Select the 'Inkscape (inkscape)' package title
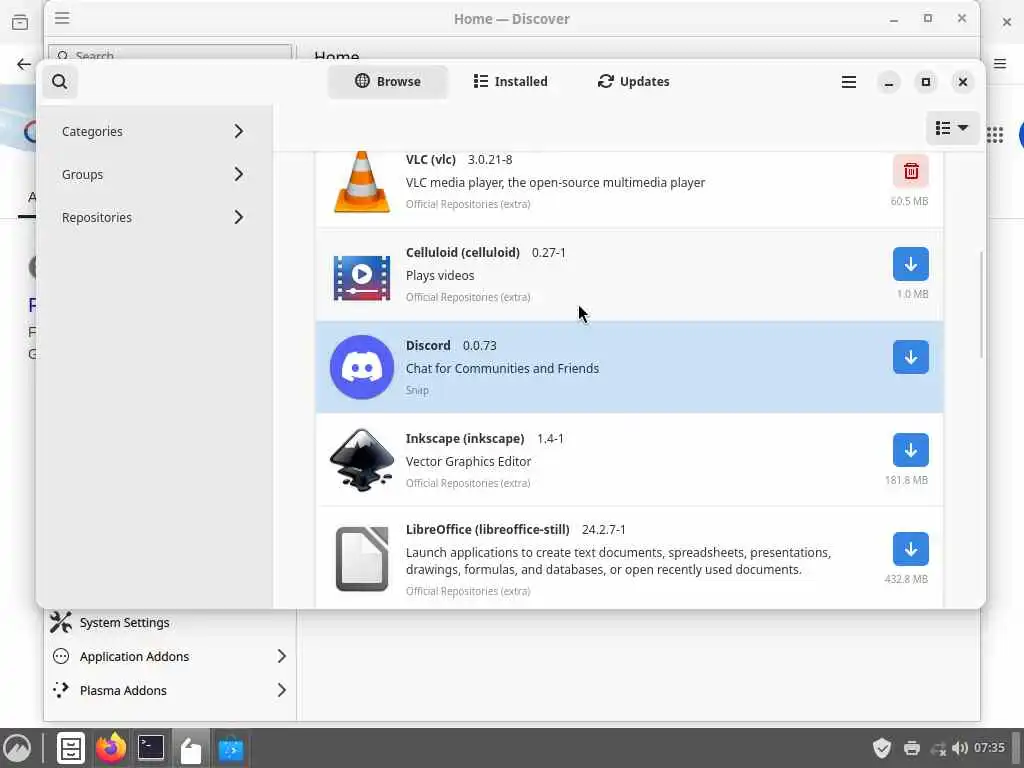 tap(465, 438)
